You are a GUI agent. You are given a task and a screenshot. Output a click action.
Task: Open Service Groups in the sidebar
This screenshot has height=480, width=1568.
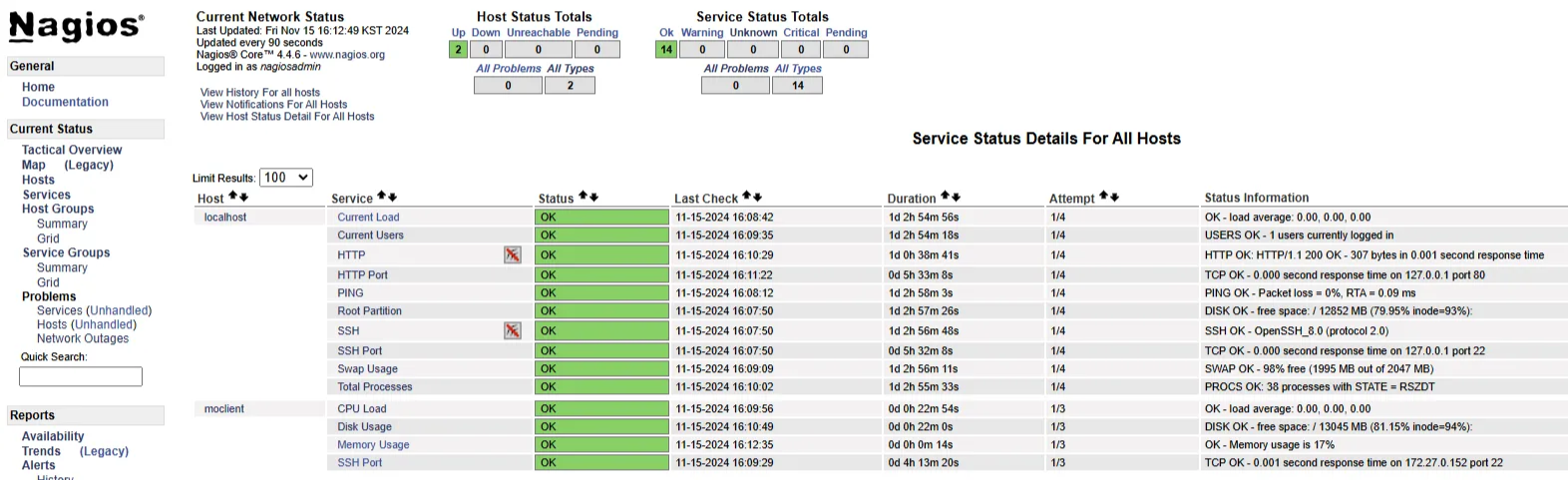[66, 252]
